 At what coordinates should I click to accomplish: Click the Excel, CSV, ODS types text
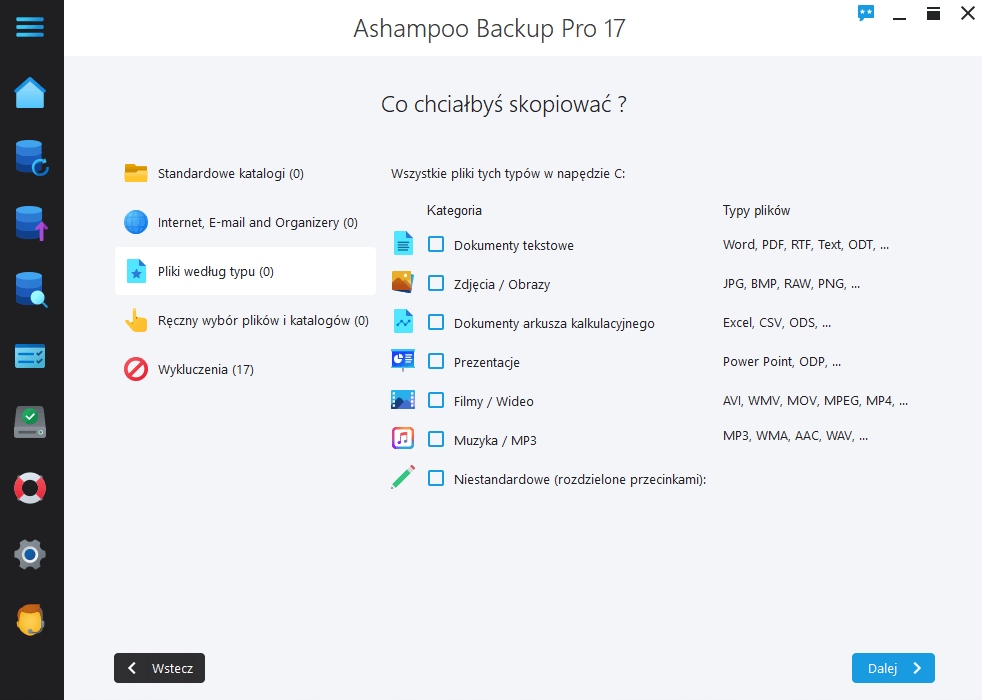(777, 322)
